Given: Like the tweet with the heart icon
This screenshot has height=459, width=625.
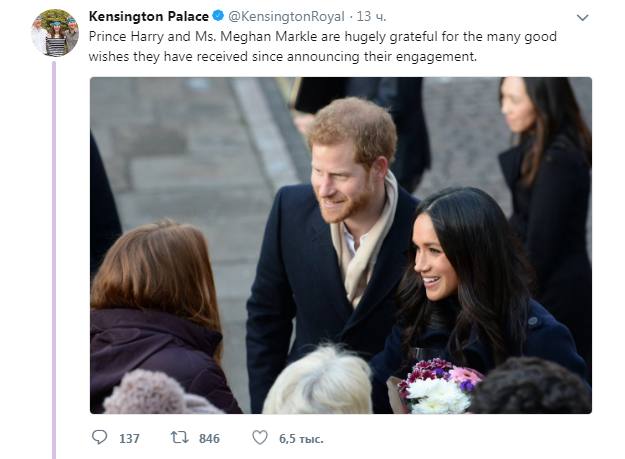Looking at the screenshot, I should (x=259, y=438).
